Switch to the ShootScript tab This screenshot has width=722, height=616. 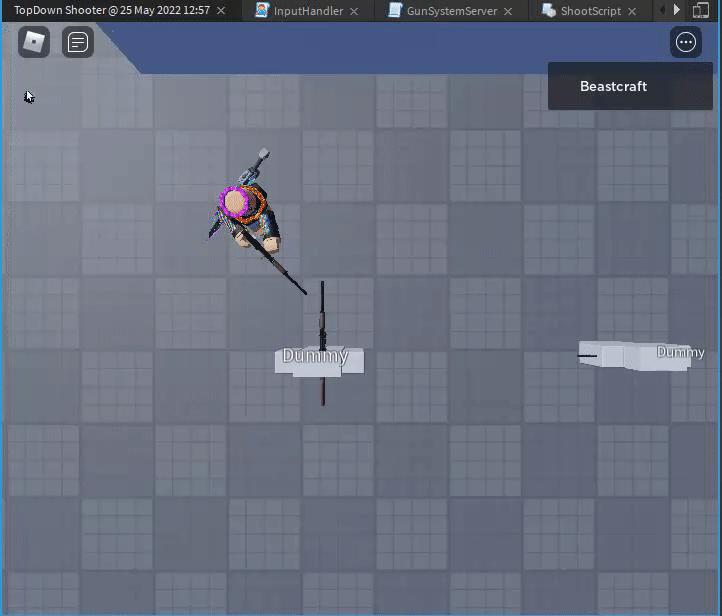tap(591, 11)
